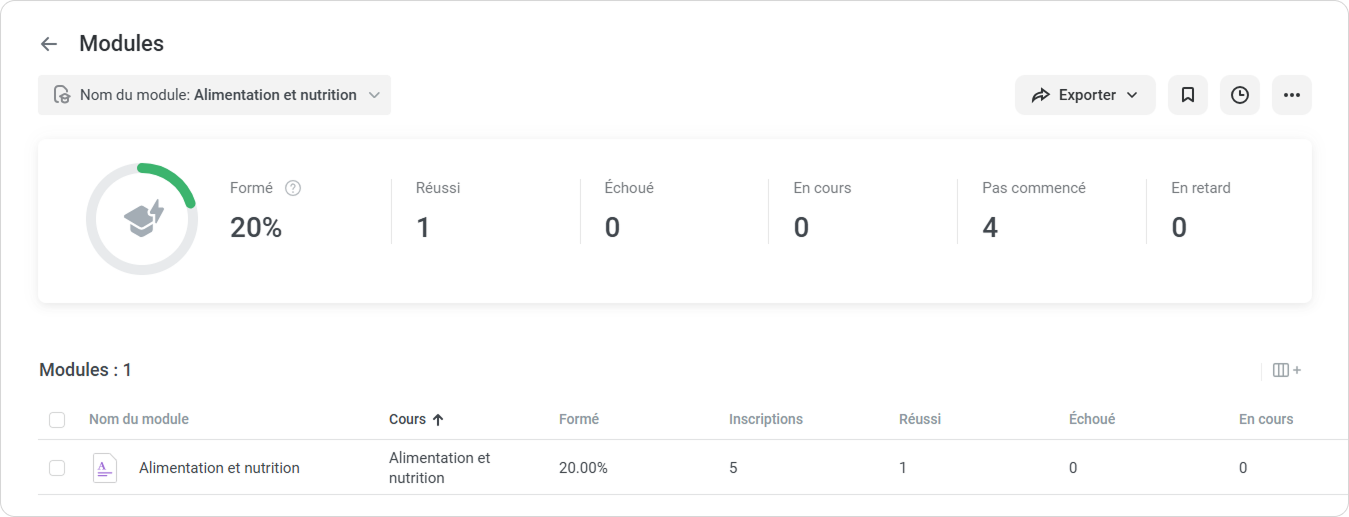Sort by the Formé column header
This screenshot has width=1349, height=517.
579,420
